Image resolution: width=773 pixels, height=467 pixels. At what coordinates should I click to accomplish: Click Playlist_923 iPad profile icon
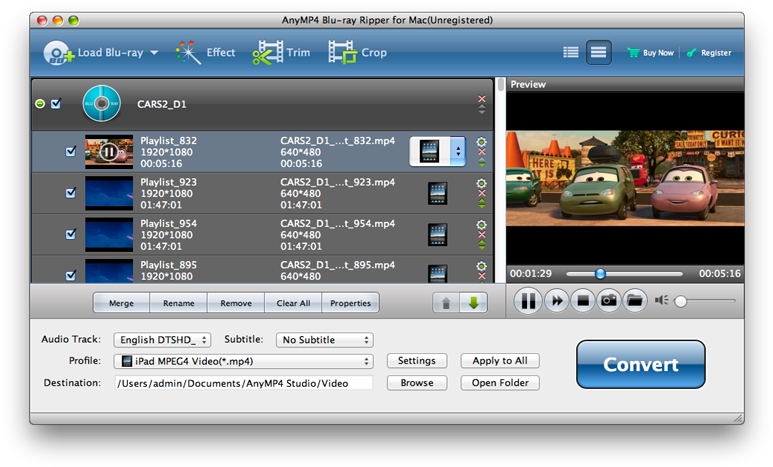tap(437, 193)
